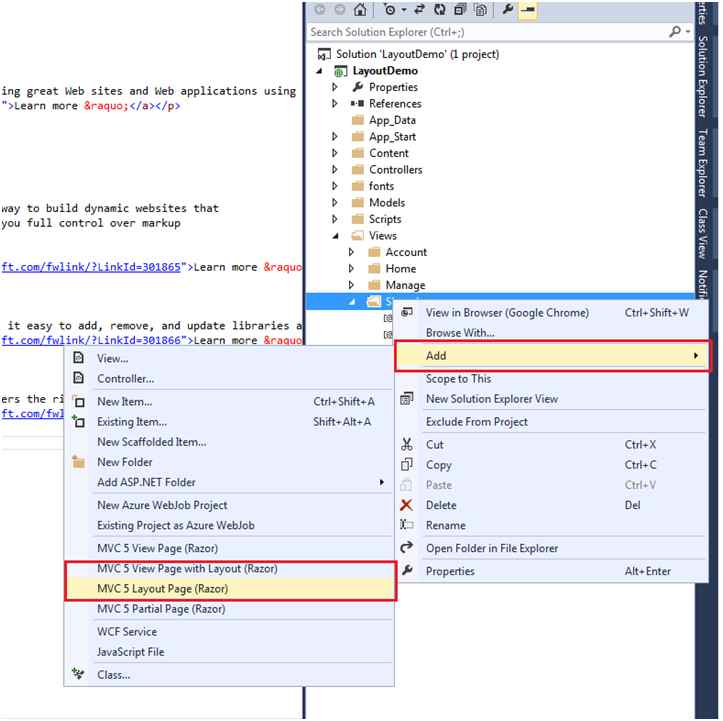Collapse the LayoutDemo project node arrow
This screenshot has height=721, width=723.
[320, 71]
